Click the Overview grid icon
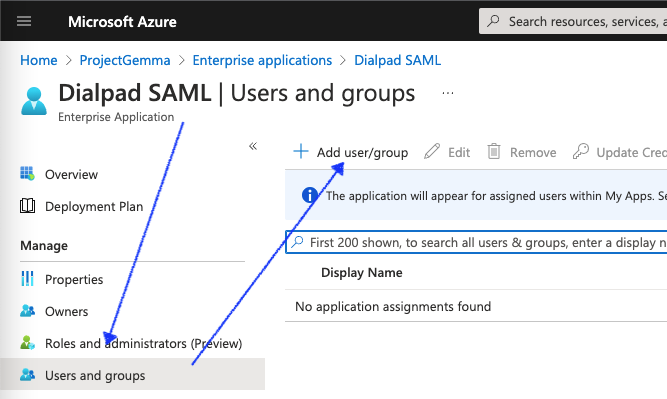Screen dimensions: 667x399 coord(27,174)
